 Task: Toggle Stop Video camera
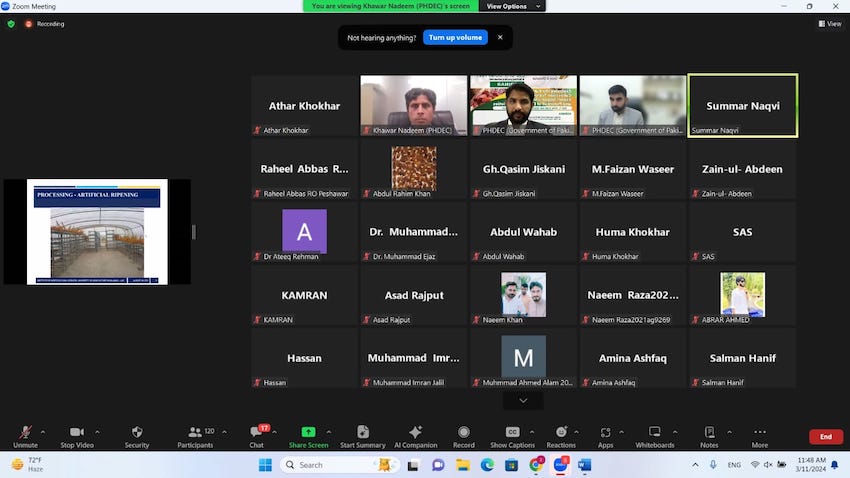tap(76, 435)
